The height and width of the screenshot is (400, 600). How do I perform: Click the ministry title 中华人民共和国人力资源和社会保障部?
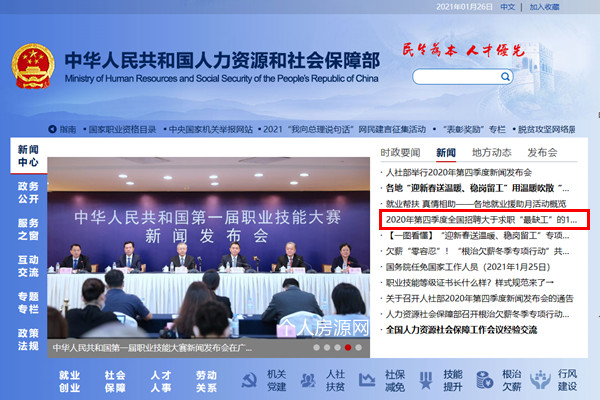coord(222,60)
